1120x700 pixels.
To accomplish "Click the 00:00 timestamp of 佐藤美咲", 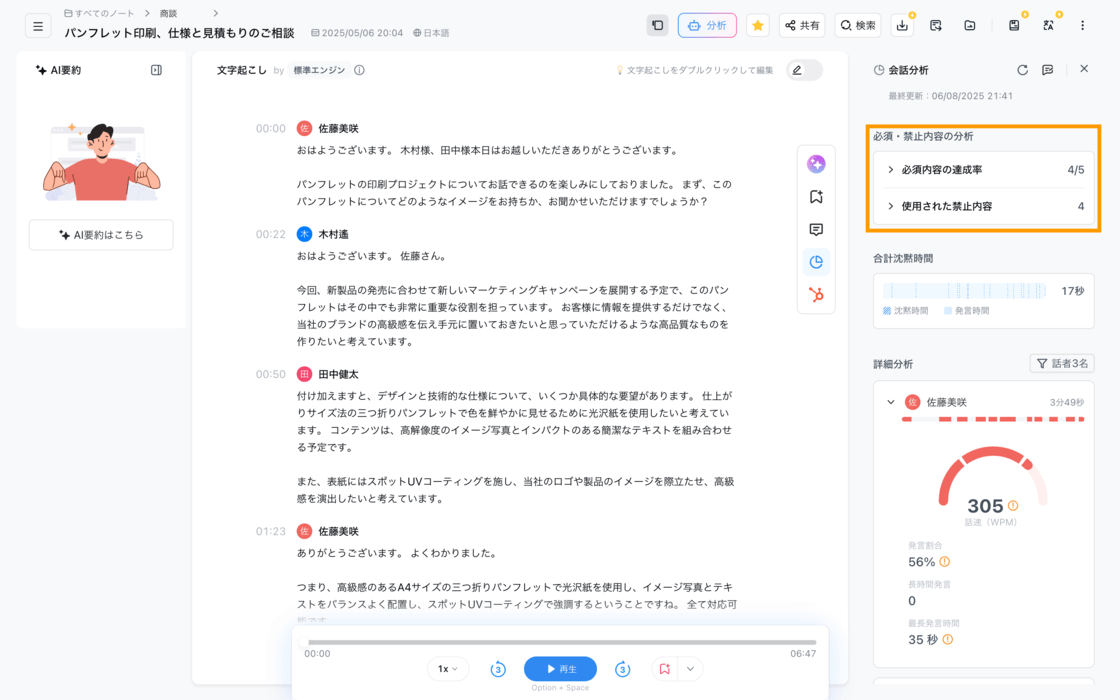I will coord(271,129).
